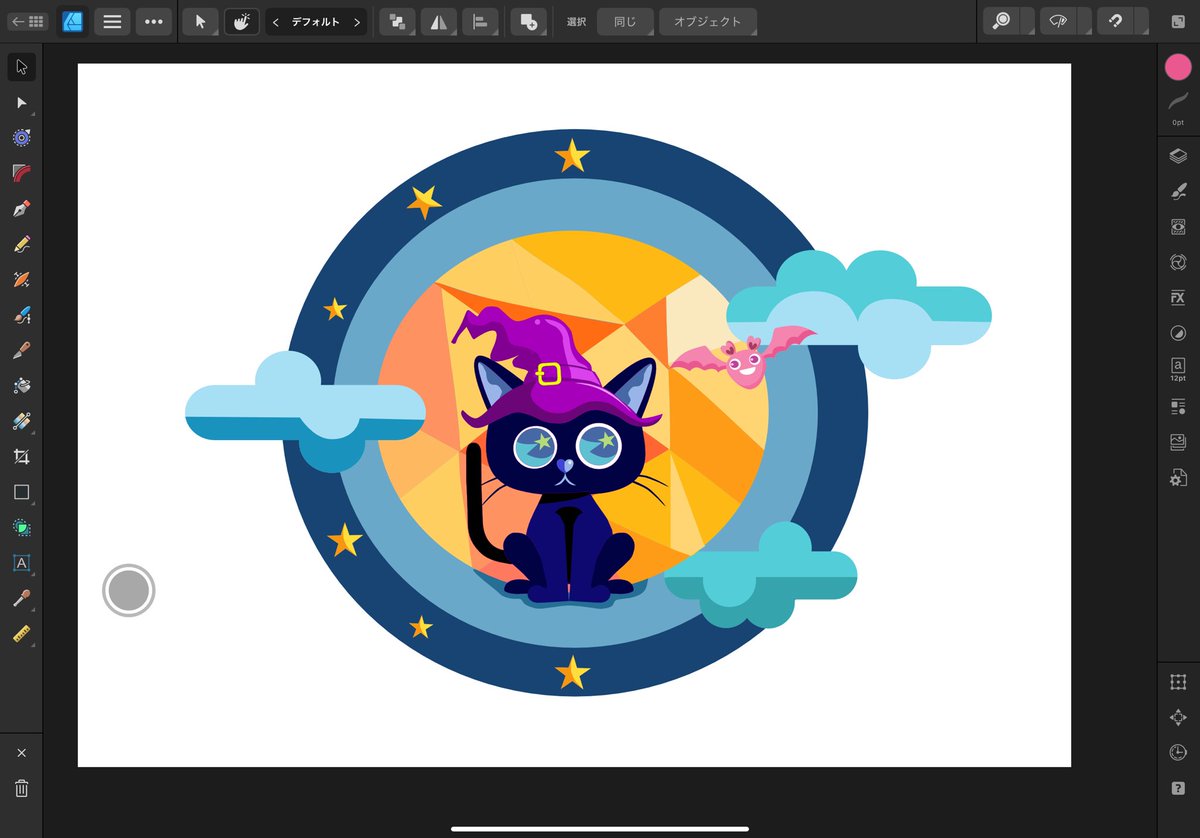This screenshot has height=838, width=1200.
Task: Select the Crop tool
Action: [22, 456]
